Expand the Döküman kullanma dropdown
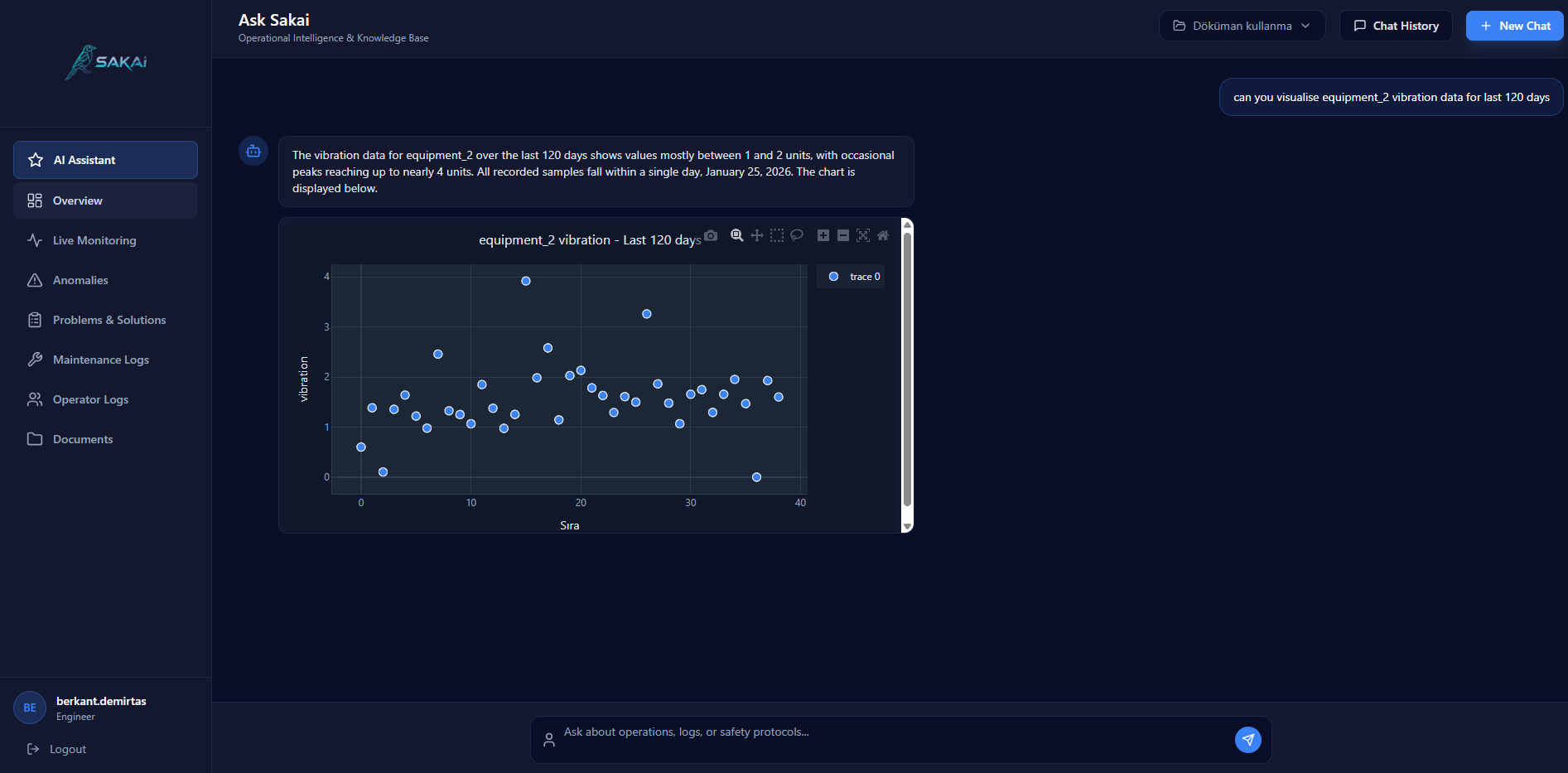The height and width of the screenshot is (773, 1568). pos(1242,26)
